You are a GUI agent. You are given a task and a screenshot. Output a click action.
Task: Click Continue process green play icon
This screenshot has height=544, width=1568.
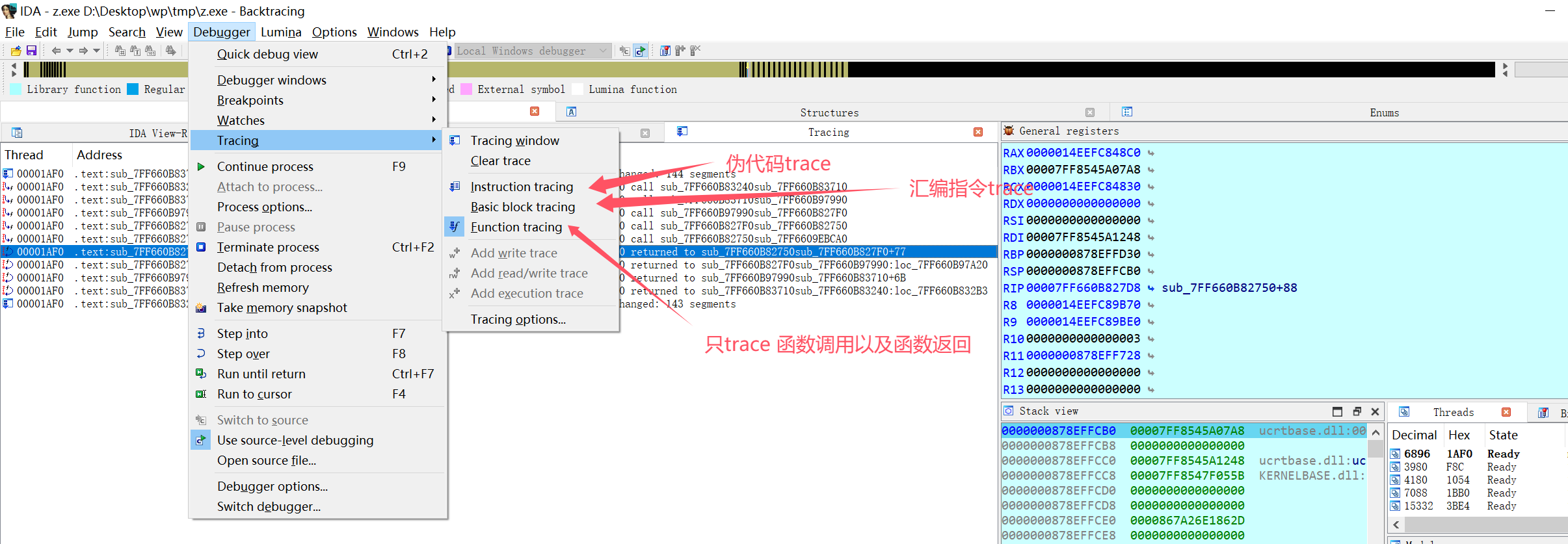click(201, 166)
